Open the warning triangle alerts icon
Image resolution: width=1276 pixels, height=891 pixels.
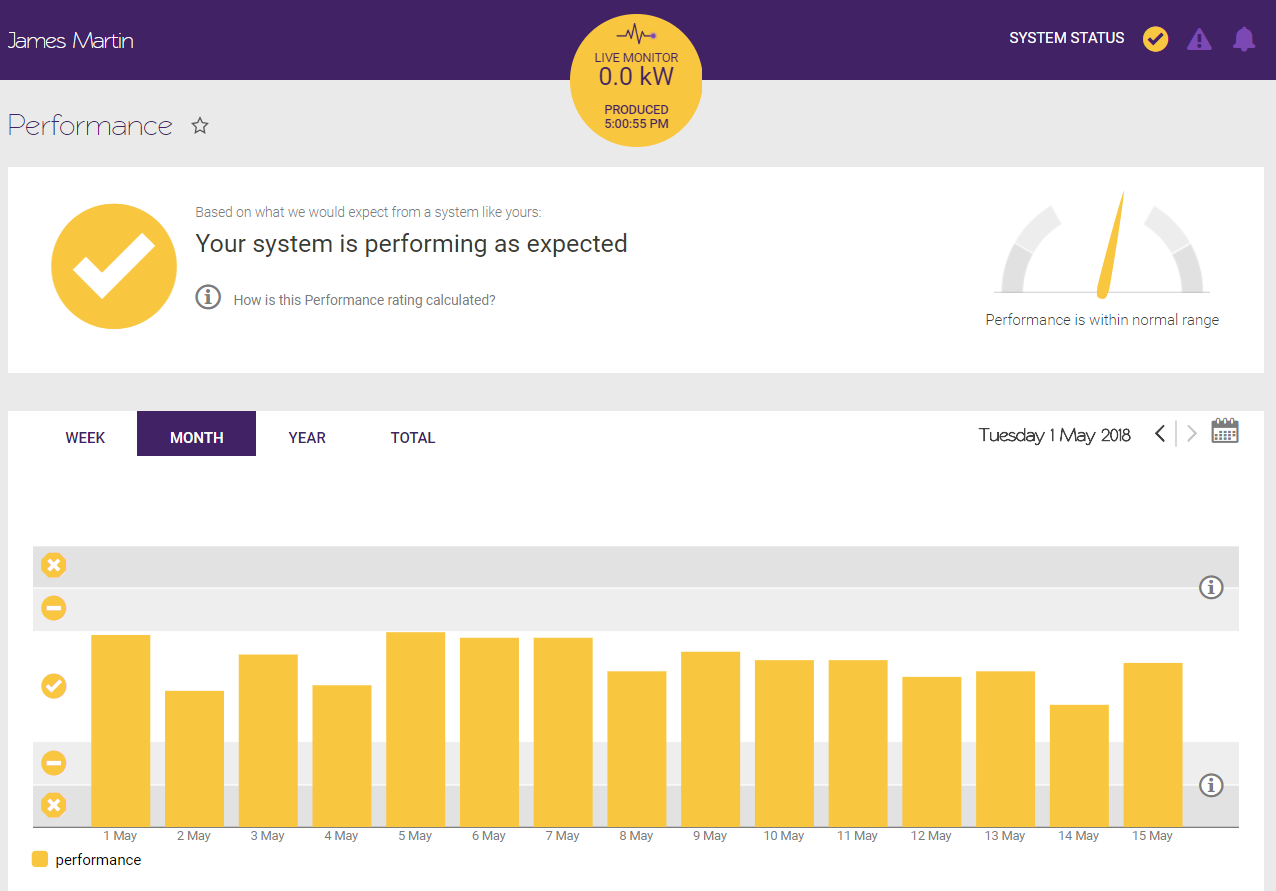(1199, 39)
